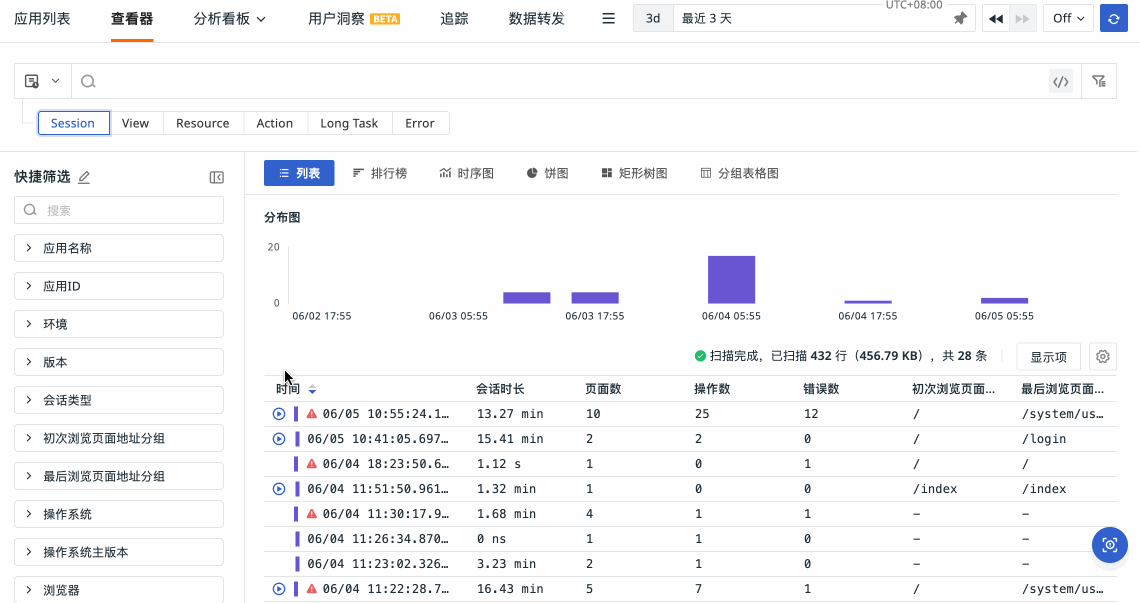Click the 会话时长 column header

click(500, 389)
